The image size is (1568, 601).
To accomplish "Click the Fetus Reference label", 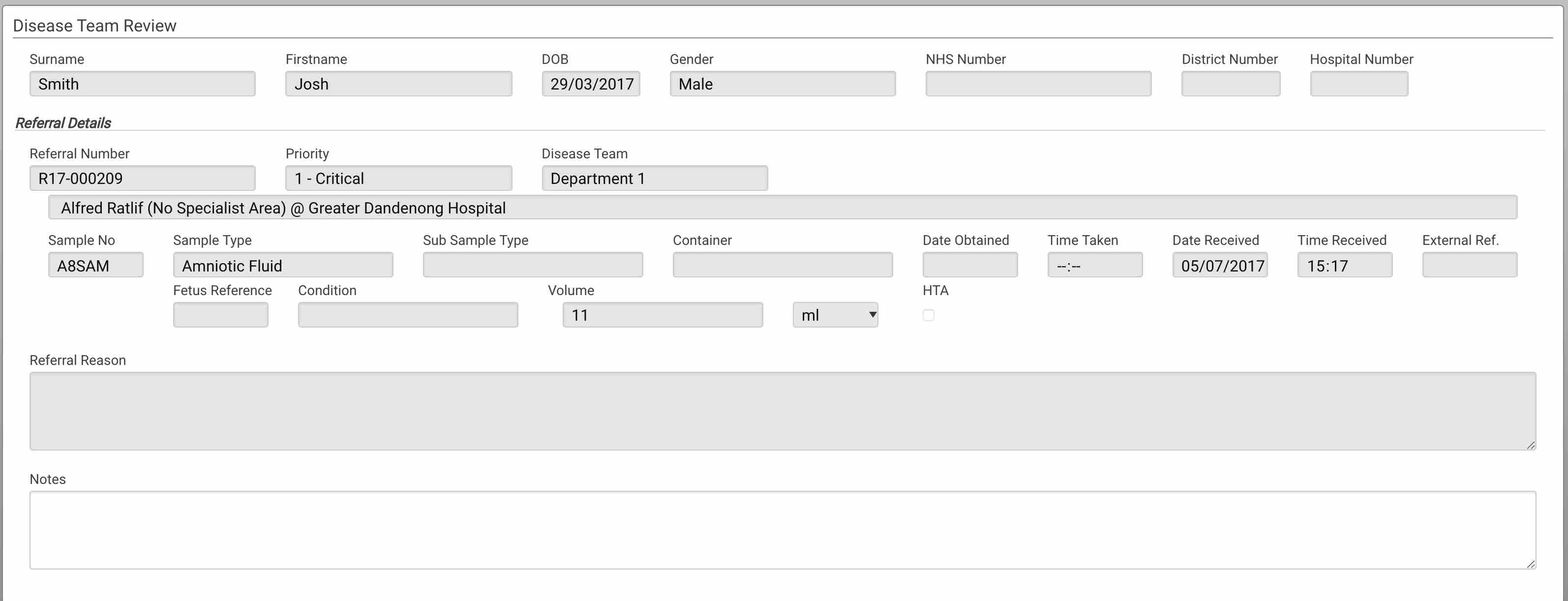I will pyautogui.click(x=222, y=291).
